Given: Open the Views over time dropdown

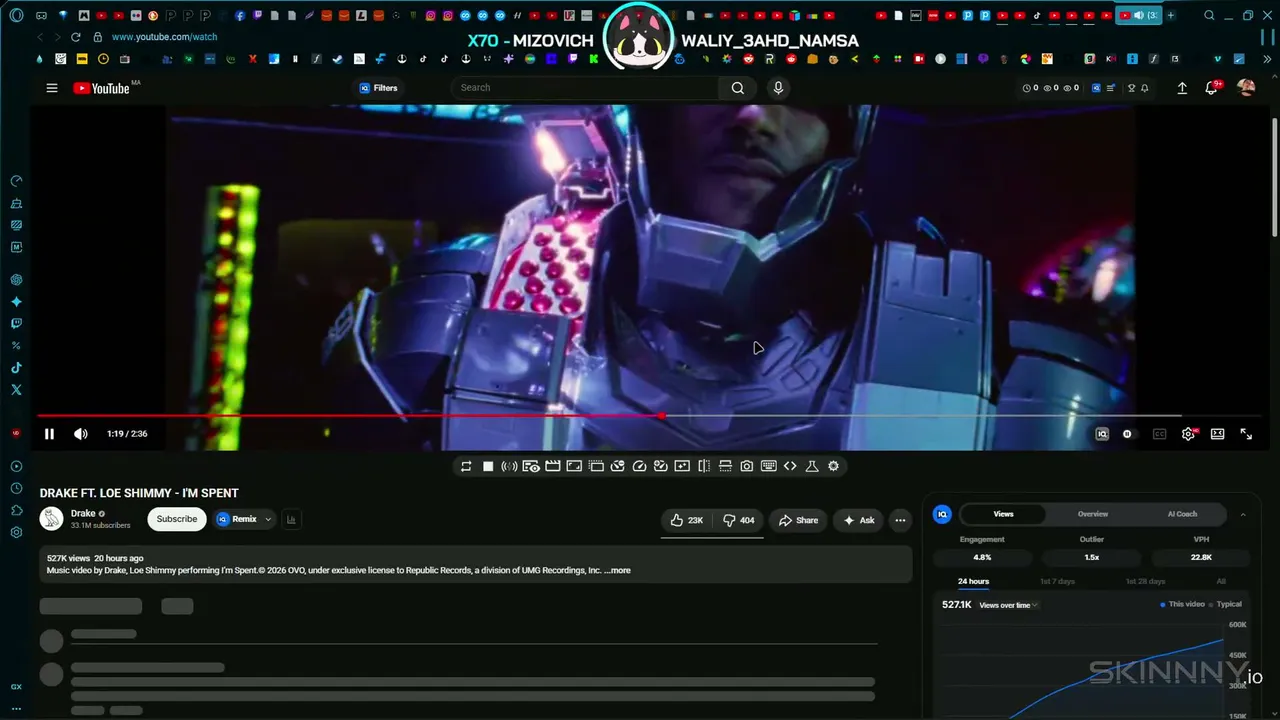Looking at the screenshot, I should click(x=1008, y=605).
